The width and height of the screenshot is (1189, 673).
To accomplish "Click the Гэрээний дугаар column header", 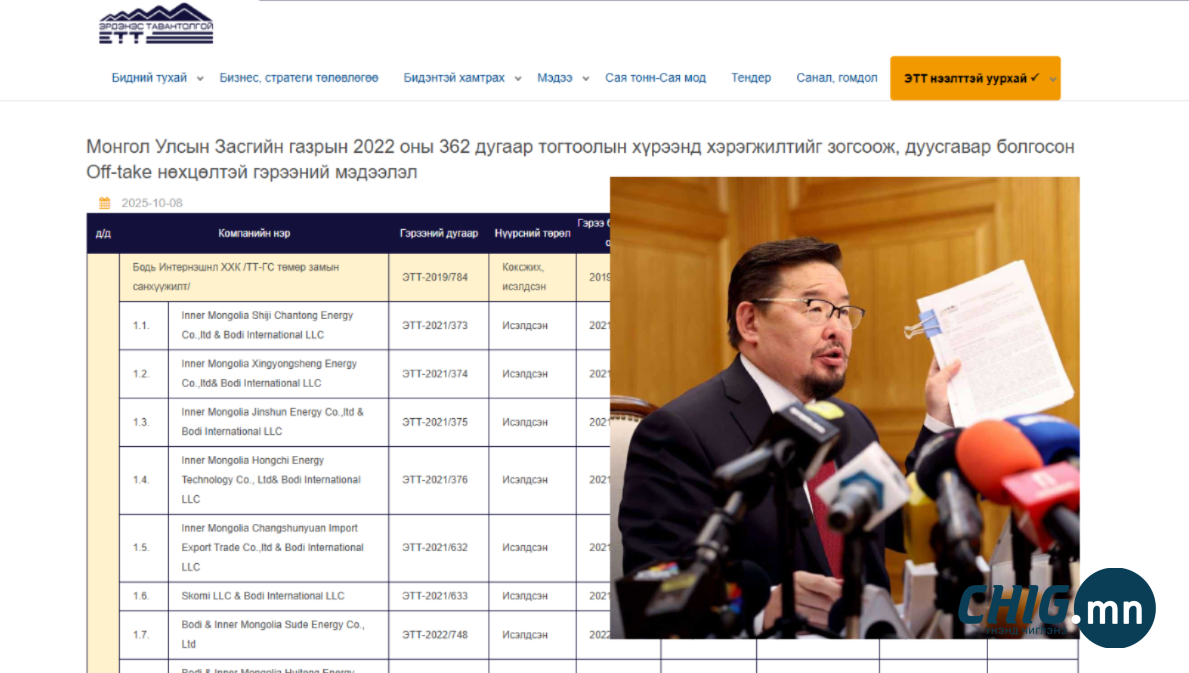I will (x=439, y=233).
